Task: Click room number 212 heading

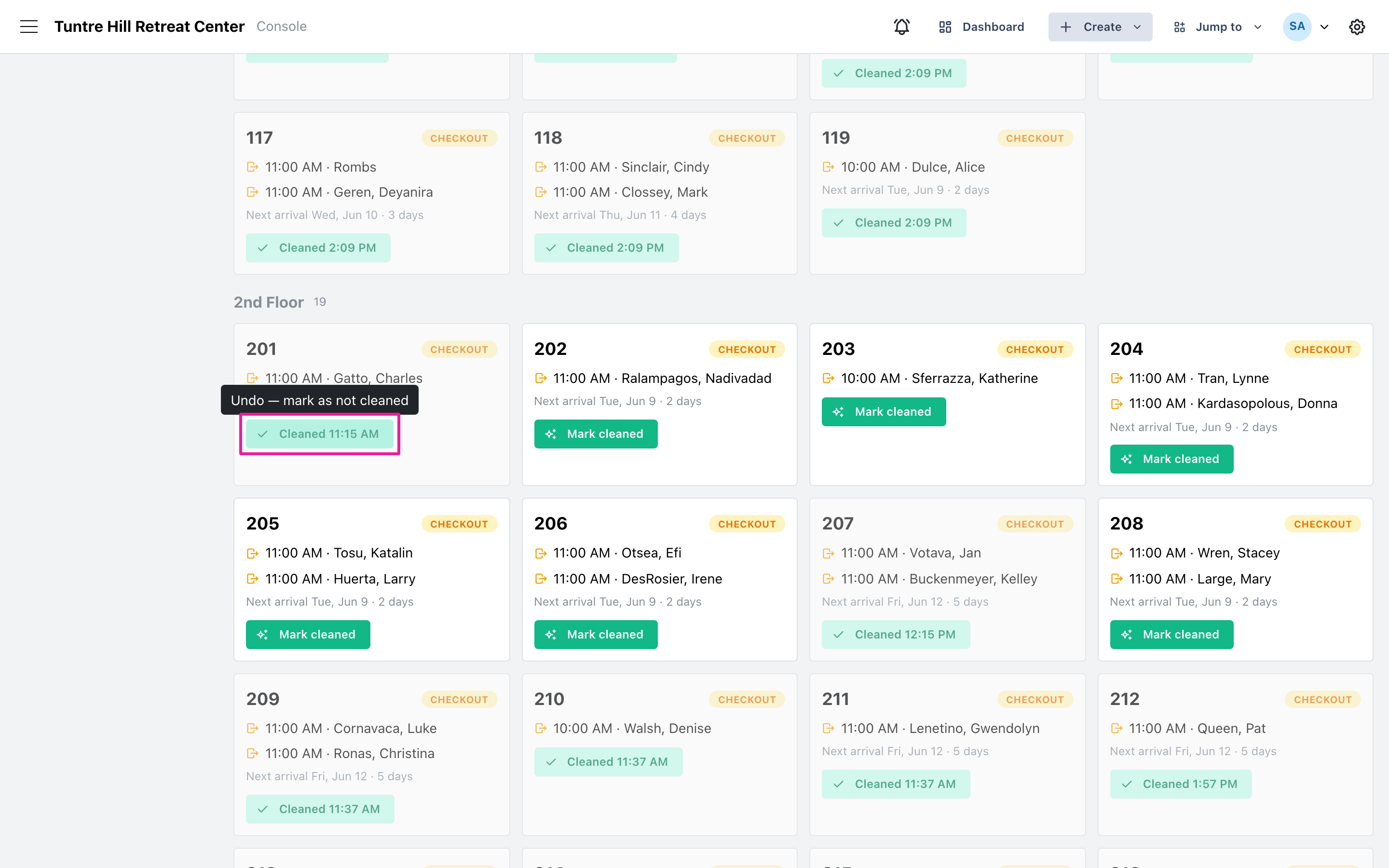Action: click(x=1124, y=699)
